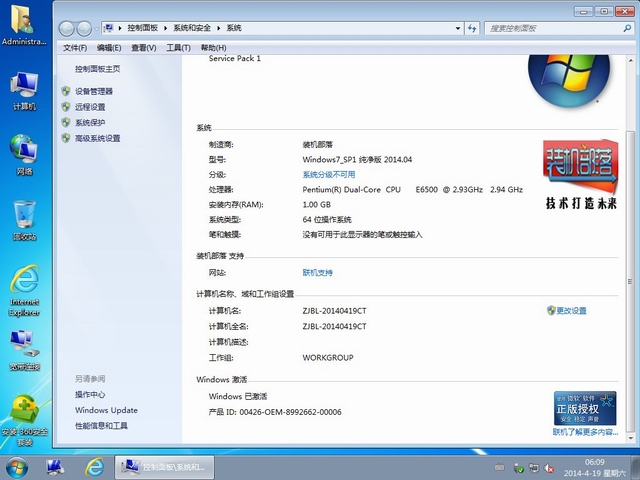
Task: Expand the arrow after 系统和安全 in the breadcrumb
Action: pos(218,28)
